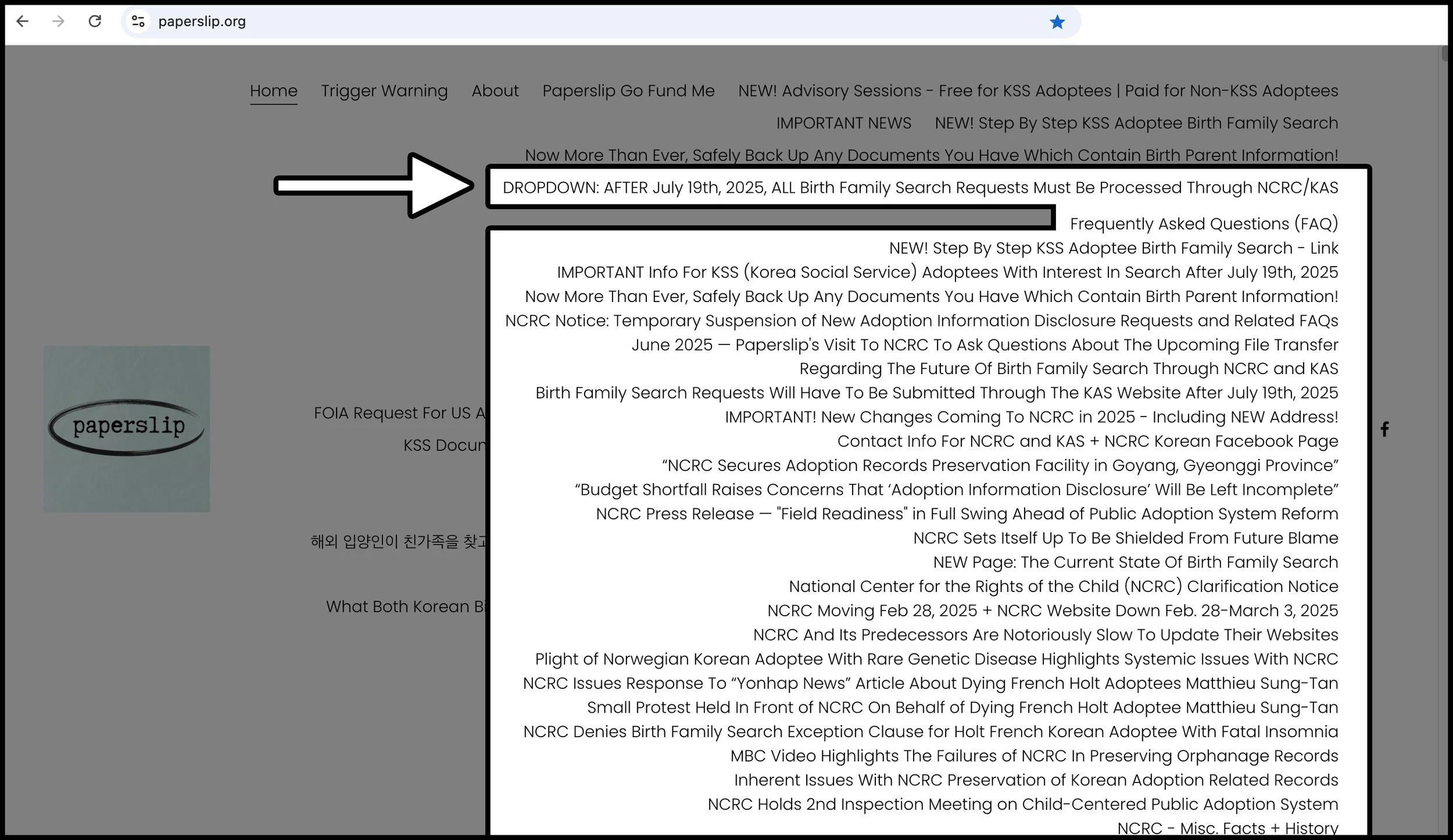Open NCRC Clarification Notice link
Screen dimensions: 1453x840
pos(1064,587)
